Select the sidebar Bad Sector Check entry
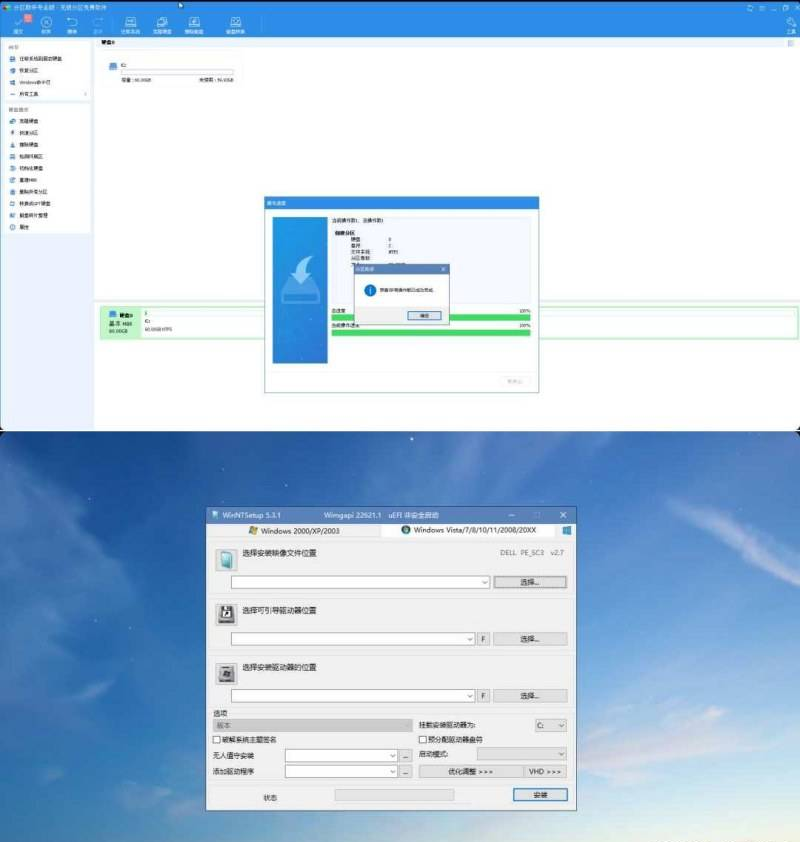 coord(26,156)
